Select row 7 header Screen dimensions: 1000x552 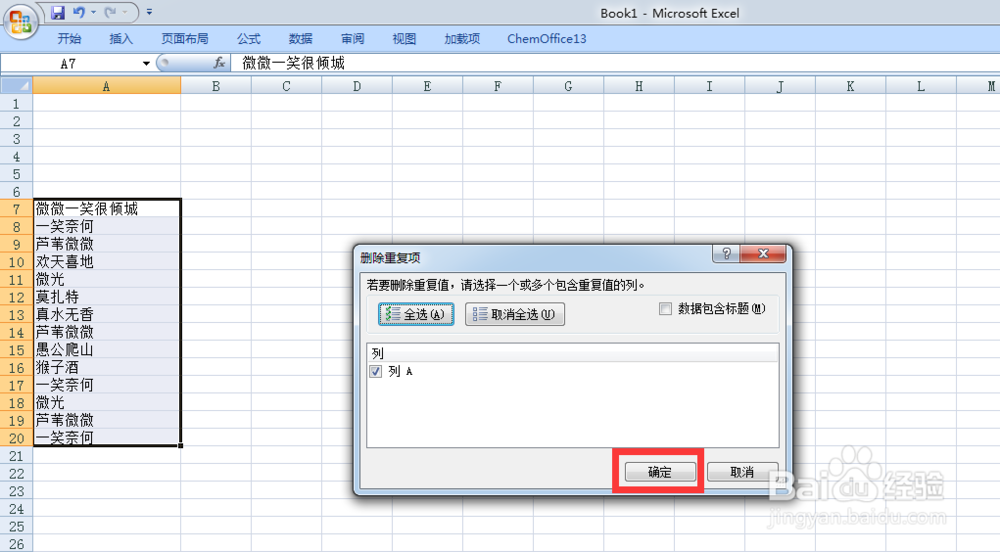point(17,209)
